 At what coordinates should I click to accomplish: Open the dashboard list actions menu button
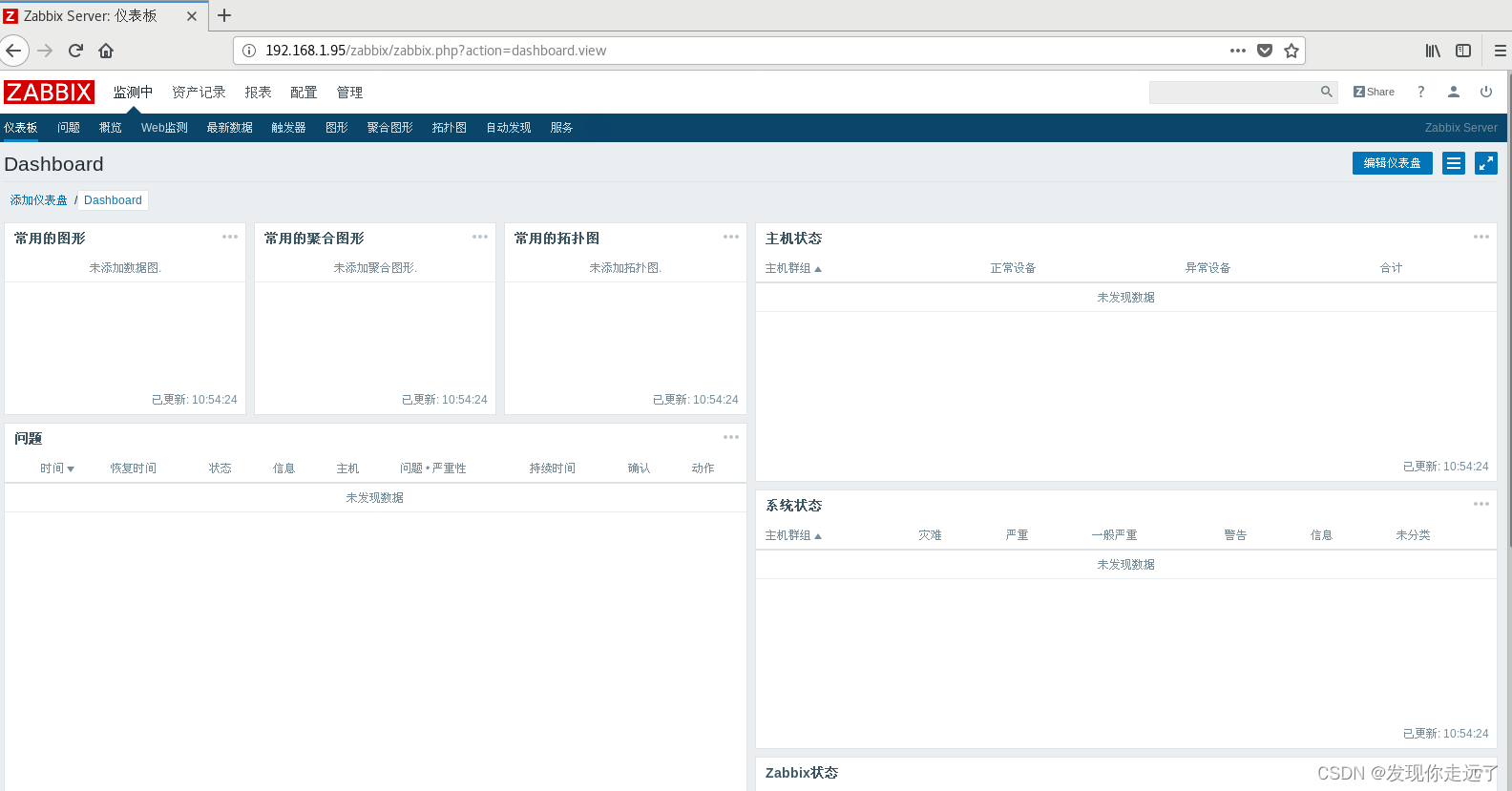[x=1454, y=163]
